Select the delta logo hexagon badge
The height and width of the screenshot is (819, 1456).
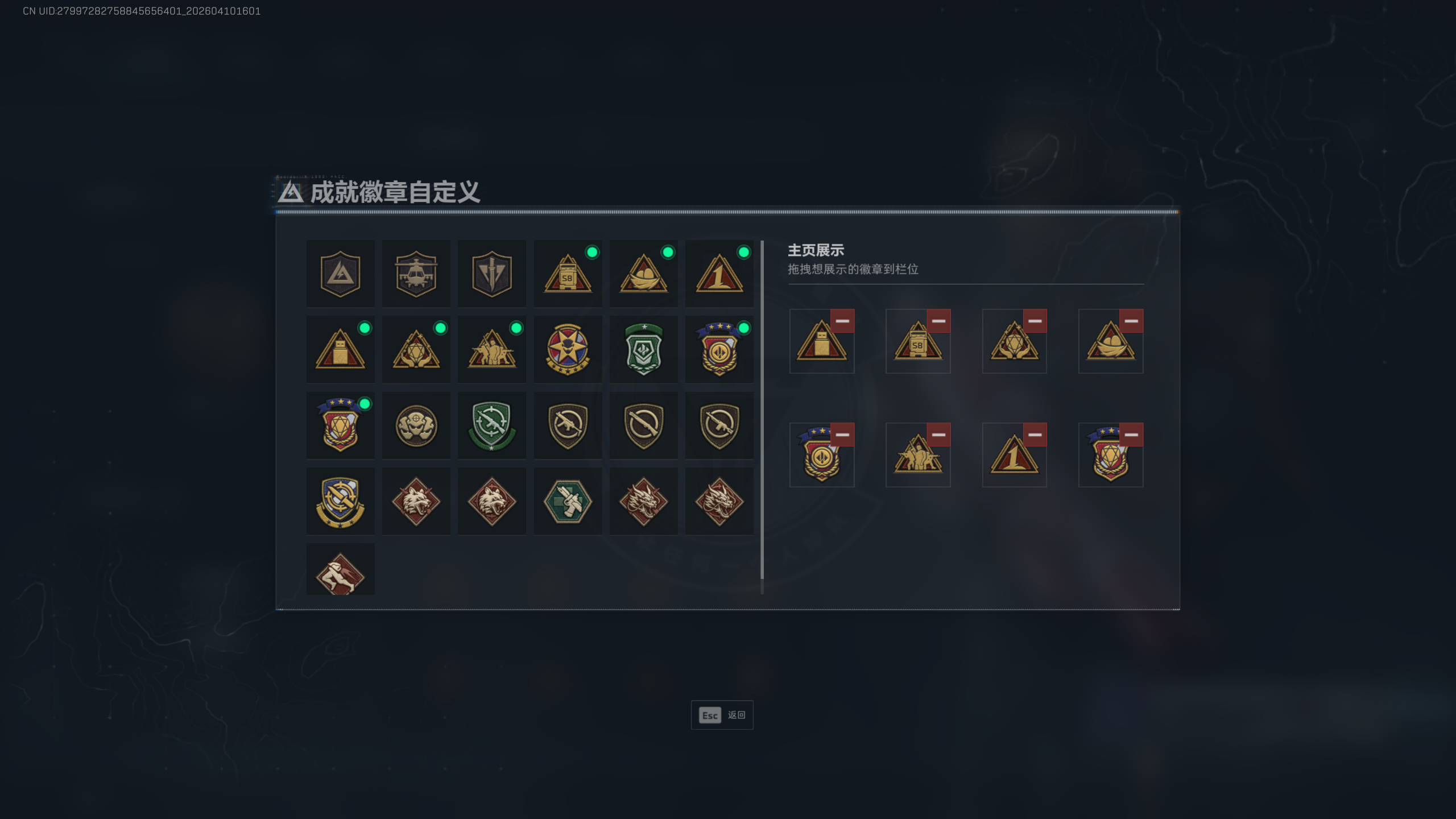point(340,274)
